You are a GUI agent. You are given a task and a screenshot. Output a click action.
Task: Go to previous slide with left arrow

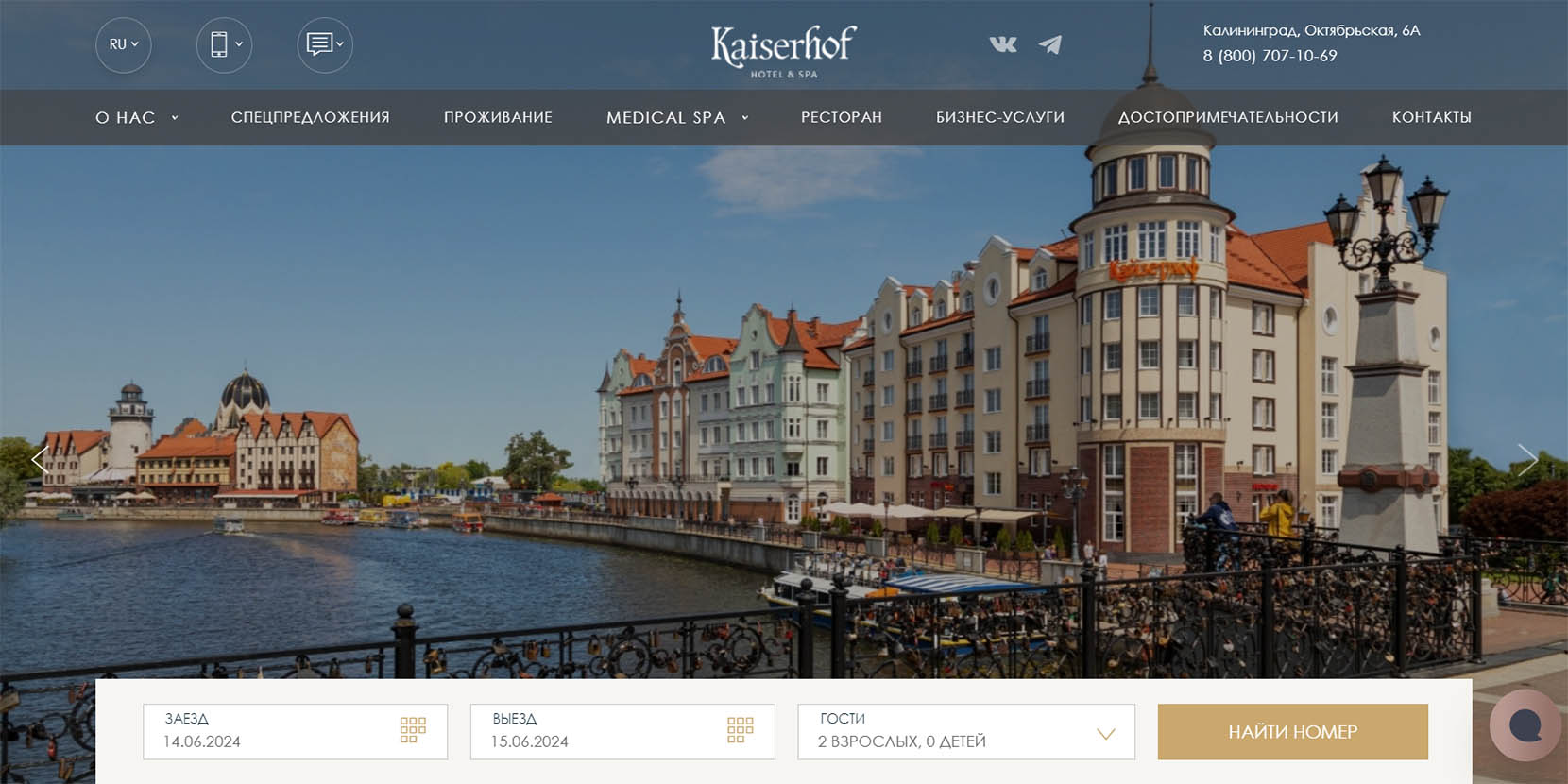[x=40, y=460]
